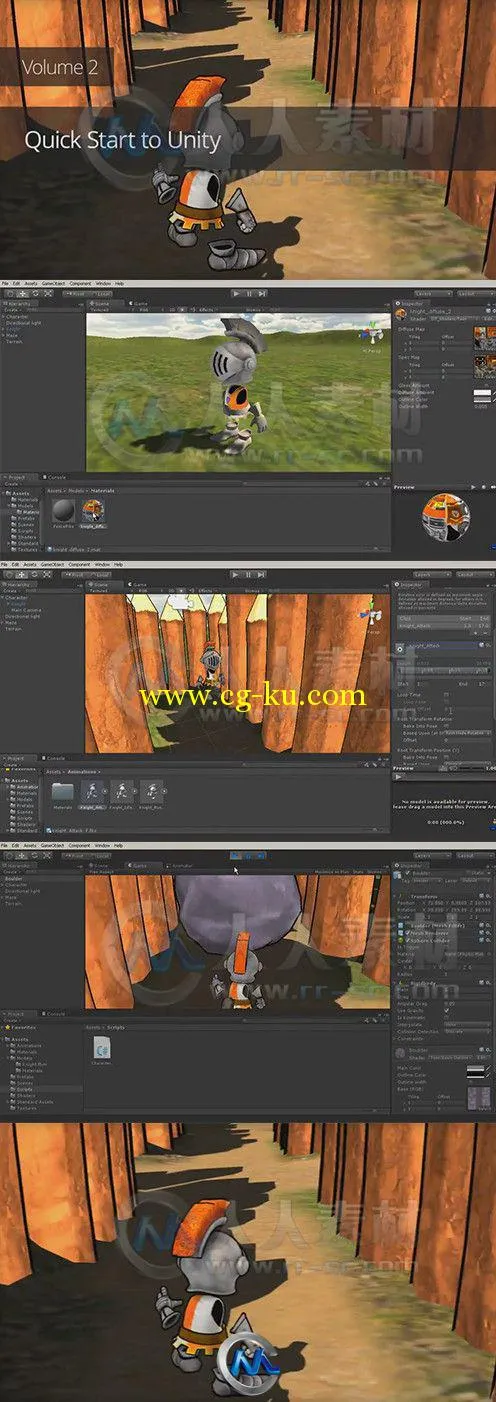Select Boulder in boulder-scene Hierarchy
The height and width of the screenshot is (1402, 496).
coord(15,879)
